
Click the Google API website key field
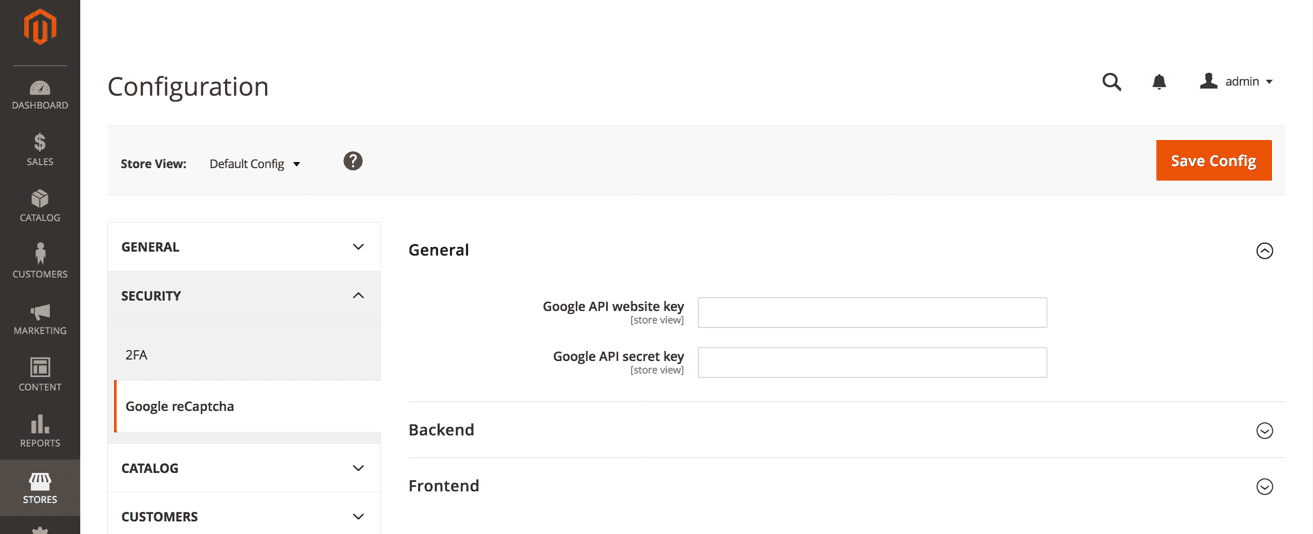(872, 313)
